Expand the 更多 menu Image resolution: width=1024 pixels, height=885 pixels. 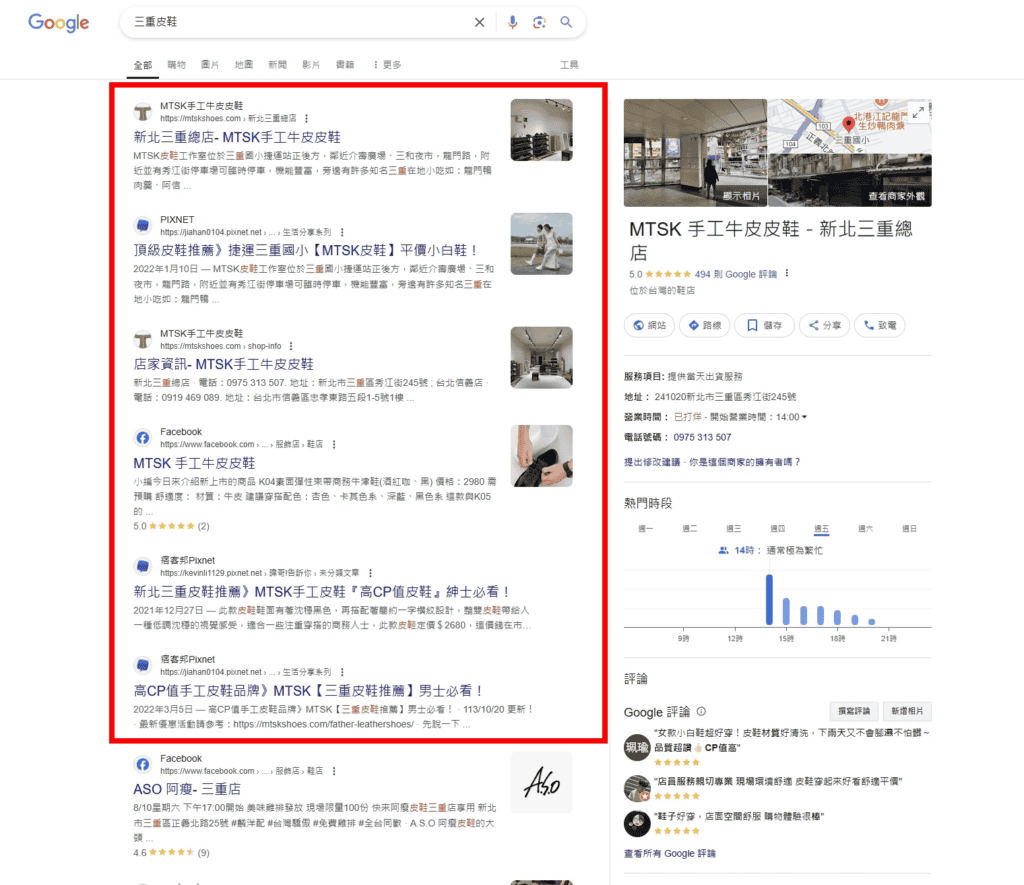pos(387,65)
